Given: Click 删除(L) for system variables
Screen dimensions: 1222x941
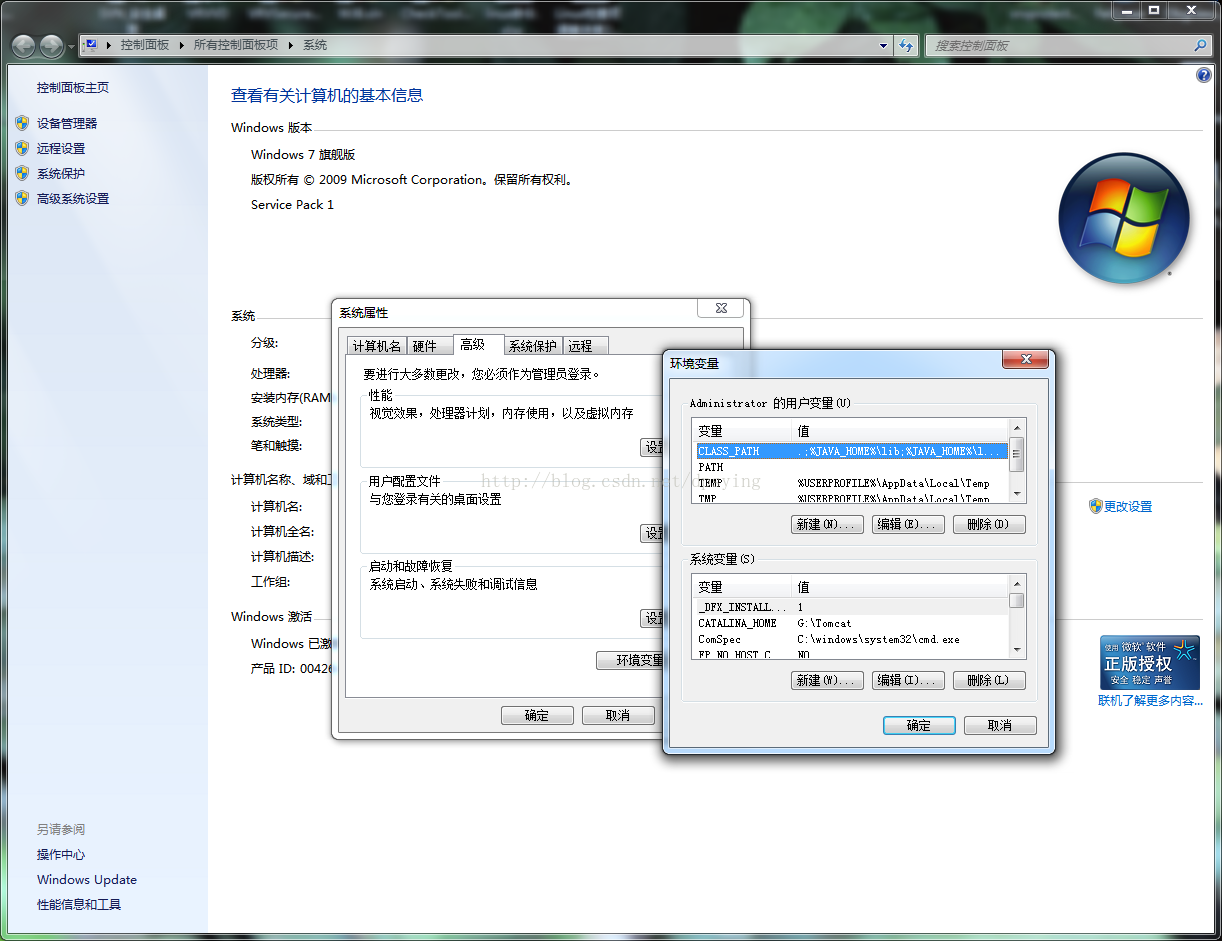Looking at the screenshot, I should (989, 680).
